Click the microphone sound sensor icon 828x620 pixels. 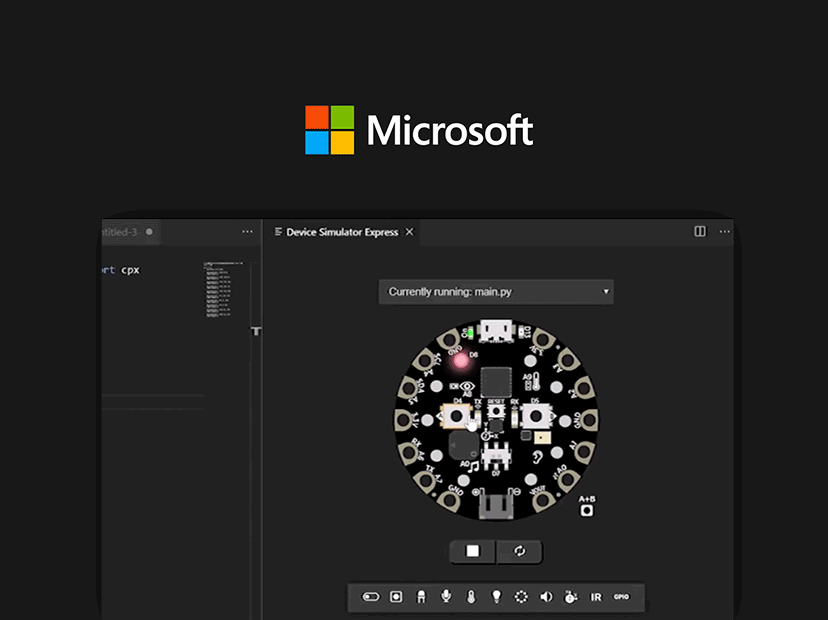tap(446, 596)
